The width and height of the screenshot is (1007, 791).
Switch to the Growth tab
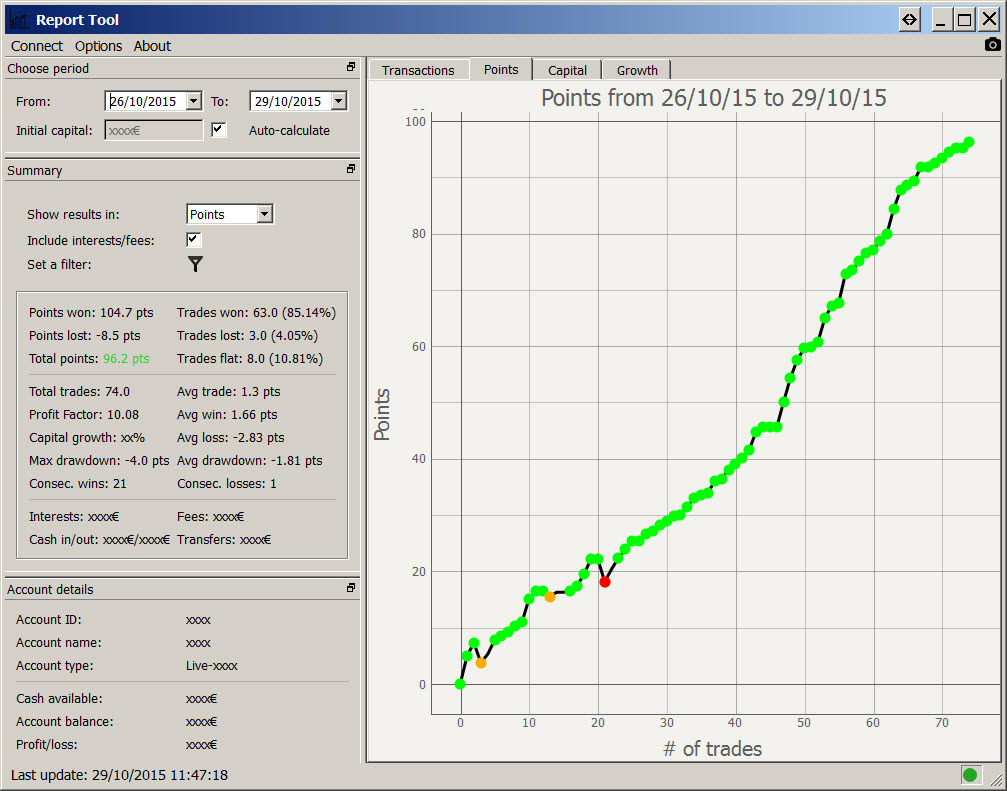point(637,70)
